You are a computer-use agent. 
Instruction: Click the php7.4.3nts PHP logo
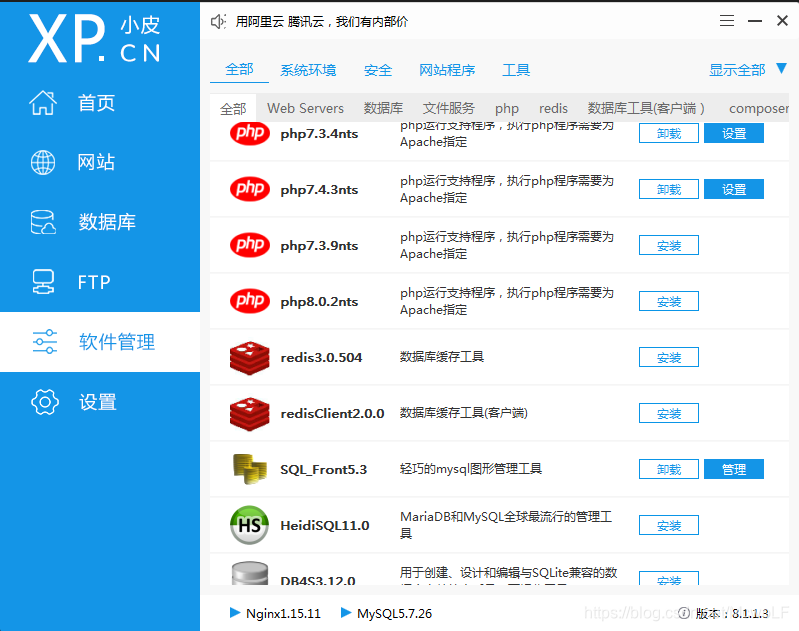point(250,189)
